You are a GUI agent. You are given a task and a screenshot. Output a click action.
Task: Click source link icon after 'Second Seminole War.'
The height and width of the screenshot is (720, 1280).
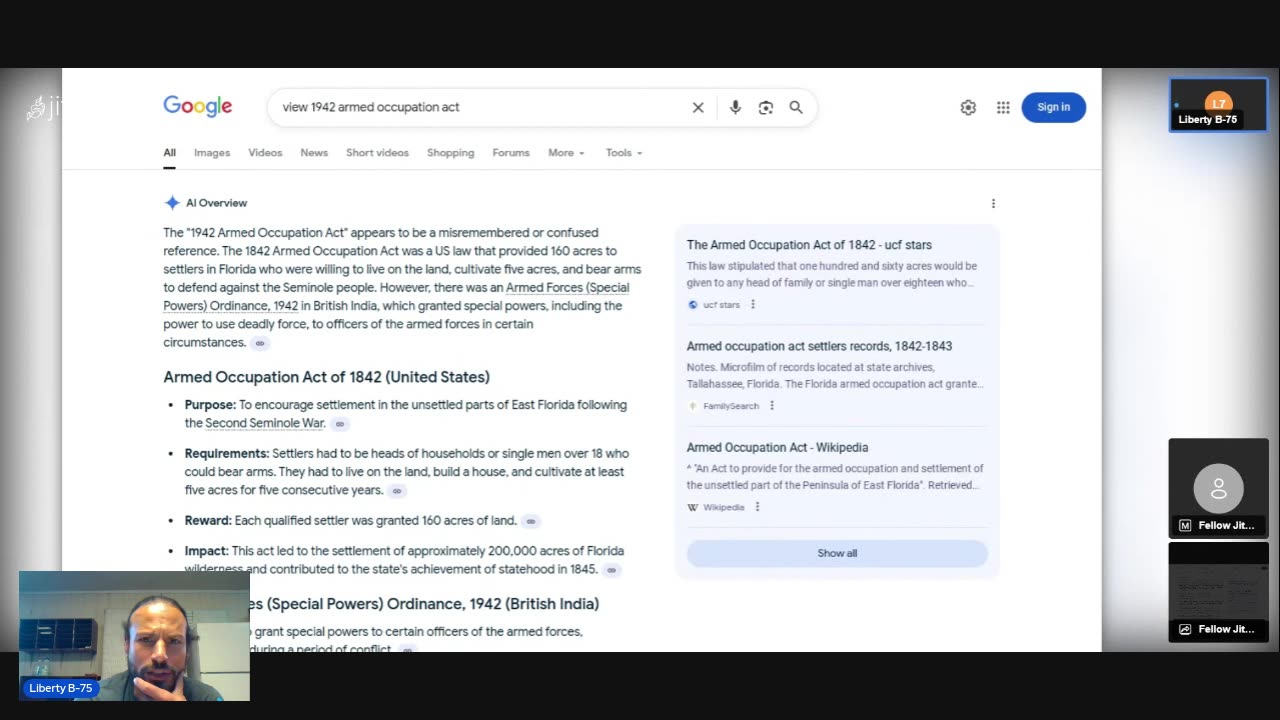click(x=340, y=424)
